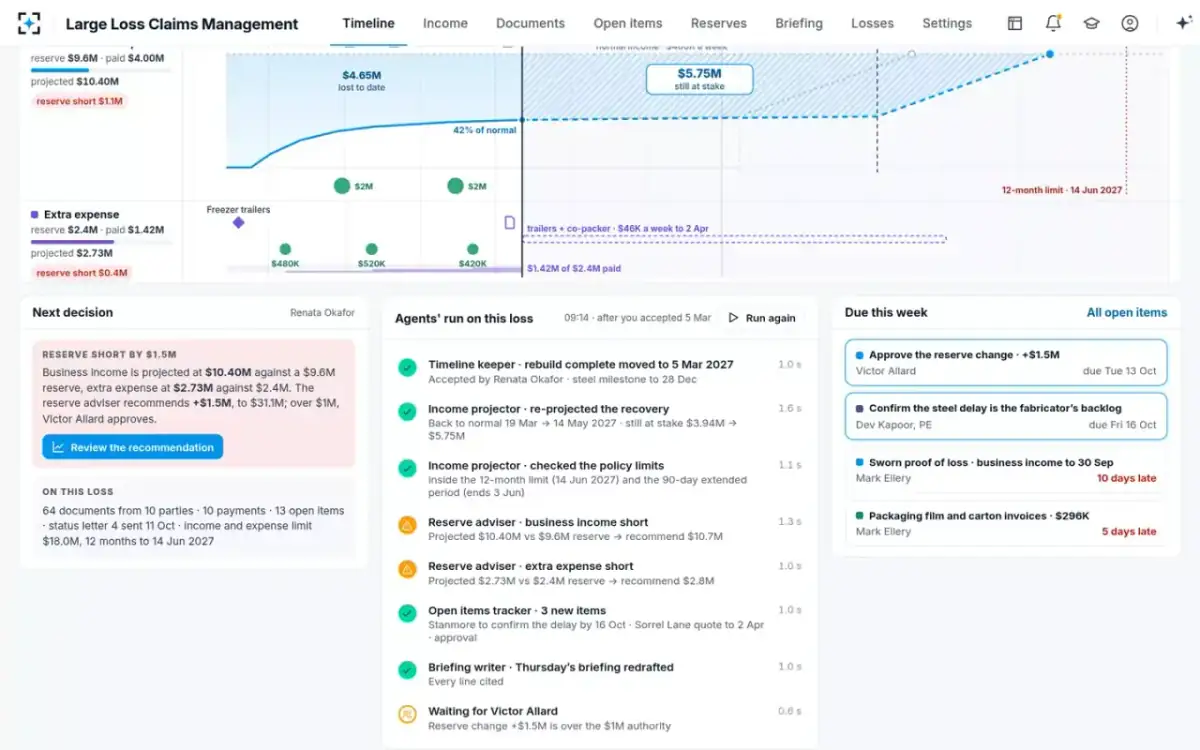Switch to the Reserves tab
The width and height of the screenshot is (1200, 750).
coord(719,23)
